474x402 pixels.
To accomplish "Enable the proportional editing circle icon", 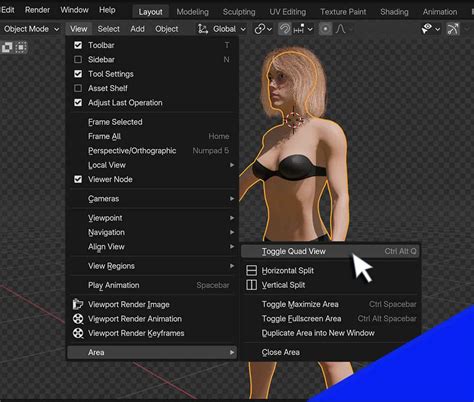I will click(x=325, y=29).
